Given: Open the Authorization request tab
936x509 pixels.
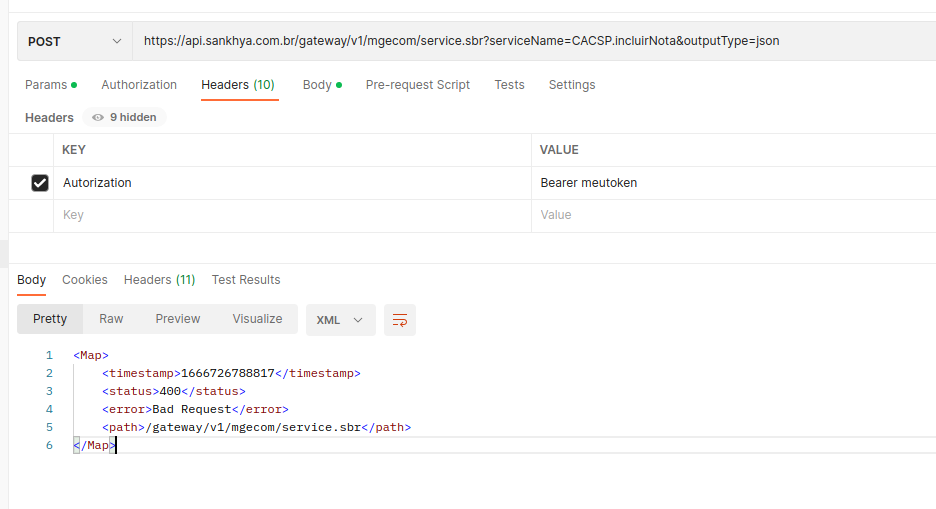Looking at the screenshot, I should coord(139,85).
